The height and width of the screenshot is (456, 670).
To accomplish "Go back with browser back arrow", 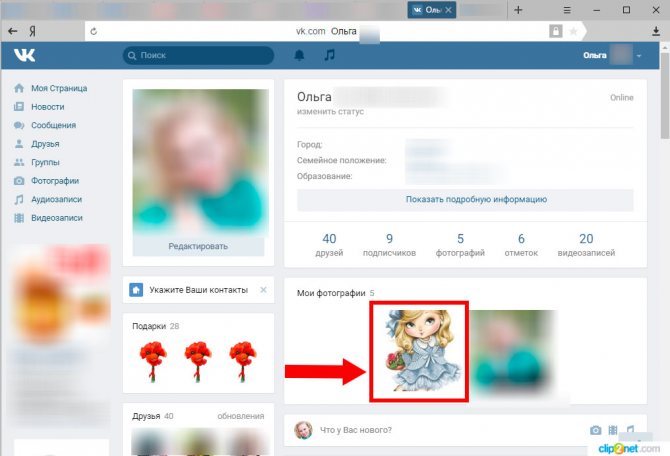I will (x=13, y=31).
